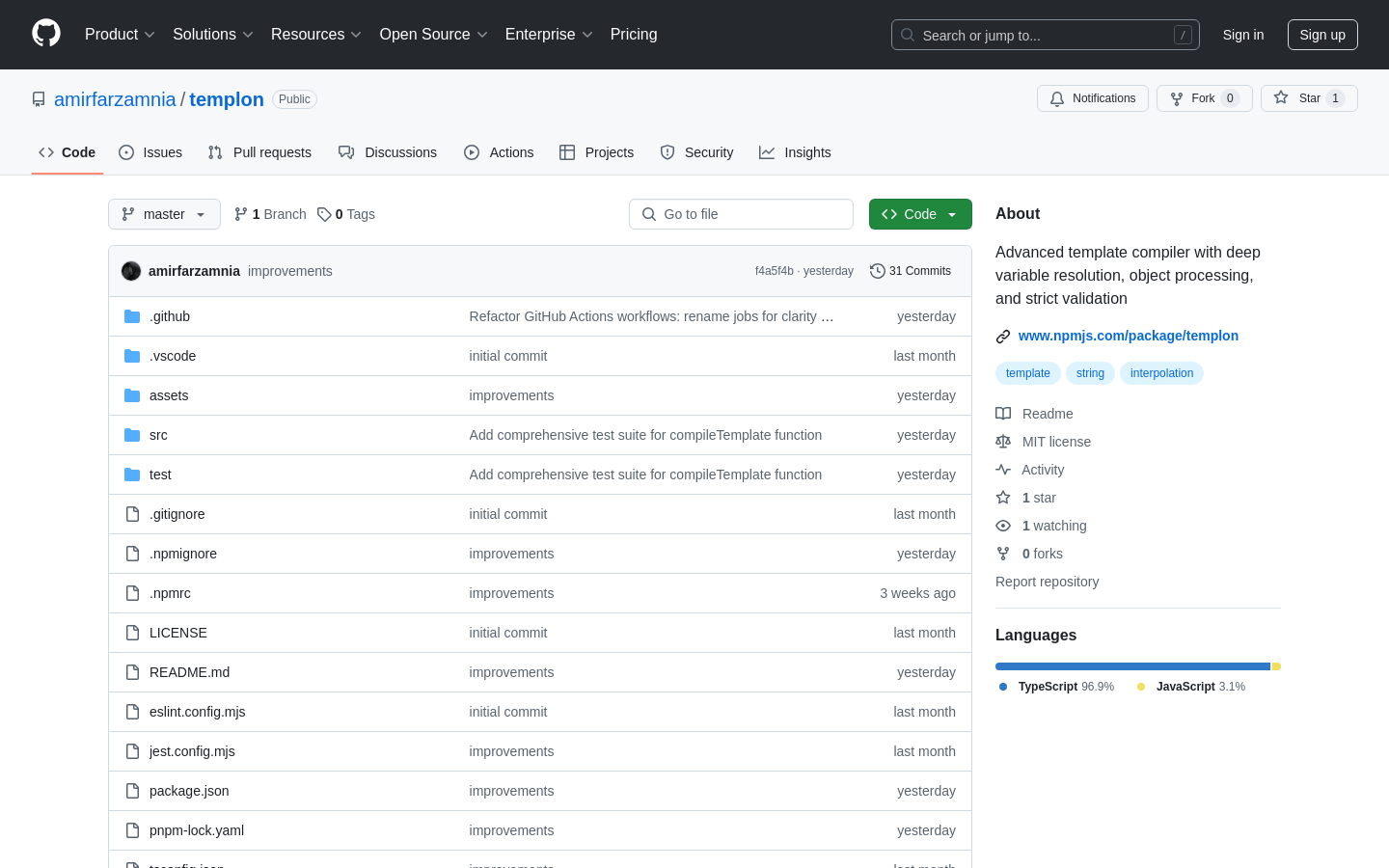Viewport: 1389px width, 868px height.
Task: Open the green Code dropdown button
Action: coord(920,214)
